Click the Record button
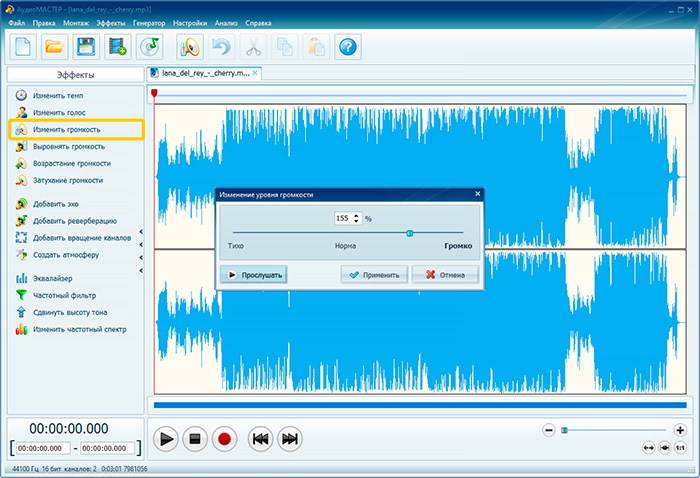The image size is (700, 478). [x=224, y=439]
